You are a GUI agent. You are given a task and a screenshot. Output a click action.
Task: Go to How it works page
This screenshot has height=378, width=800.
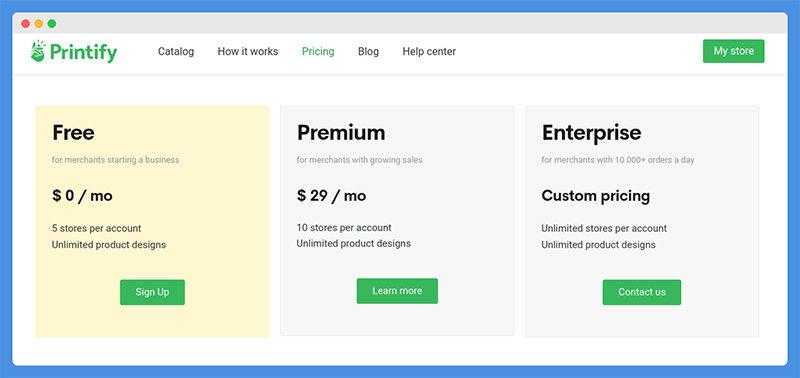click(x=248, y=52)
